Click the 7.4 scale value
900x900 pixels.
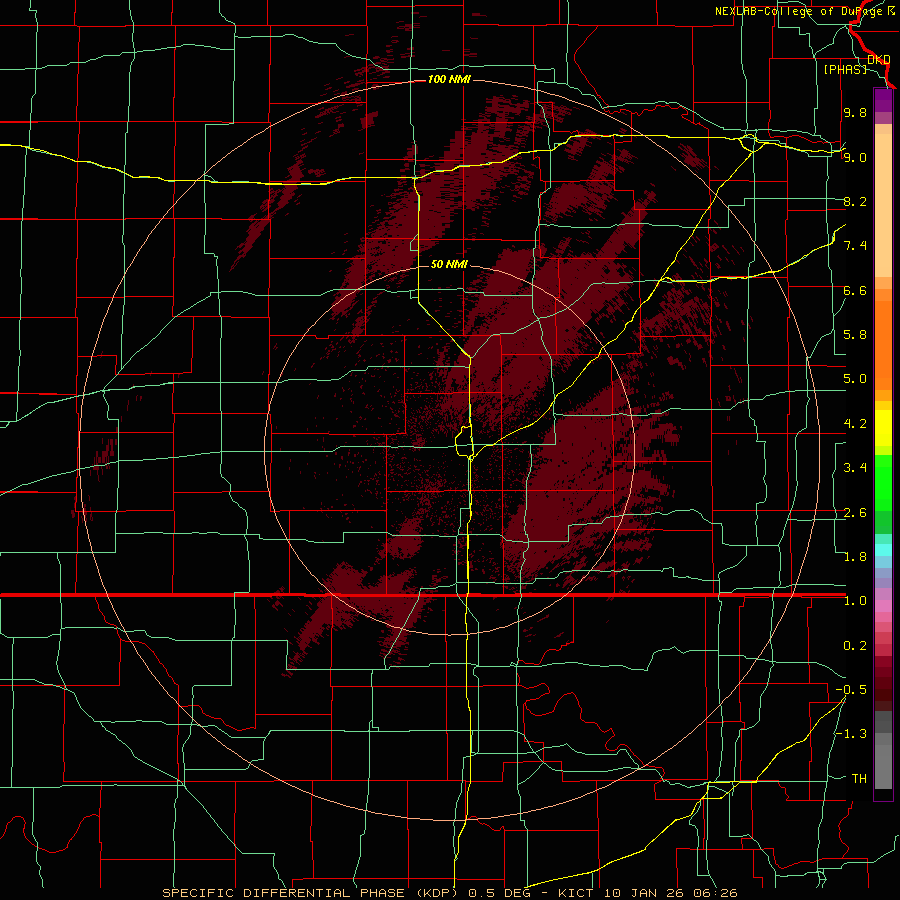click(855, 246)
